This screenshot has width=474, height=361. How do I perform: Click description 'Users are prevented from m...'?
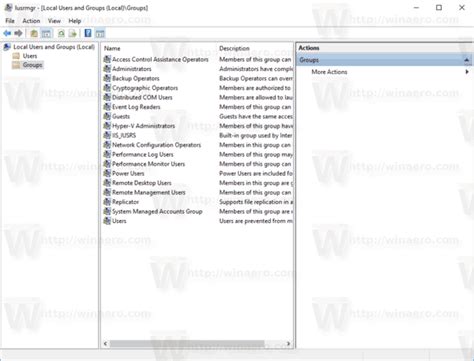256,221
